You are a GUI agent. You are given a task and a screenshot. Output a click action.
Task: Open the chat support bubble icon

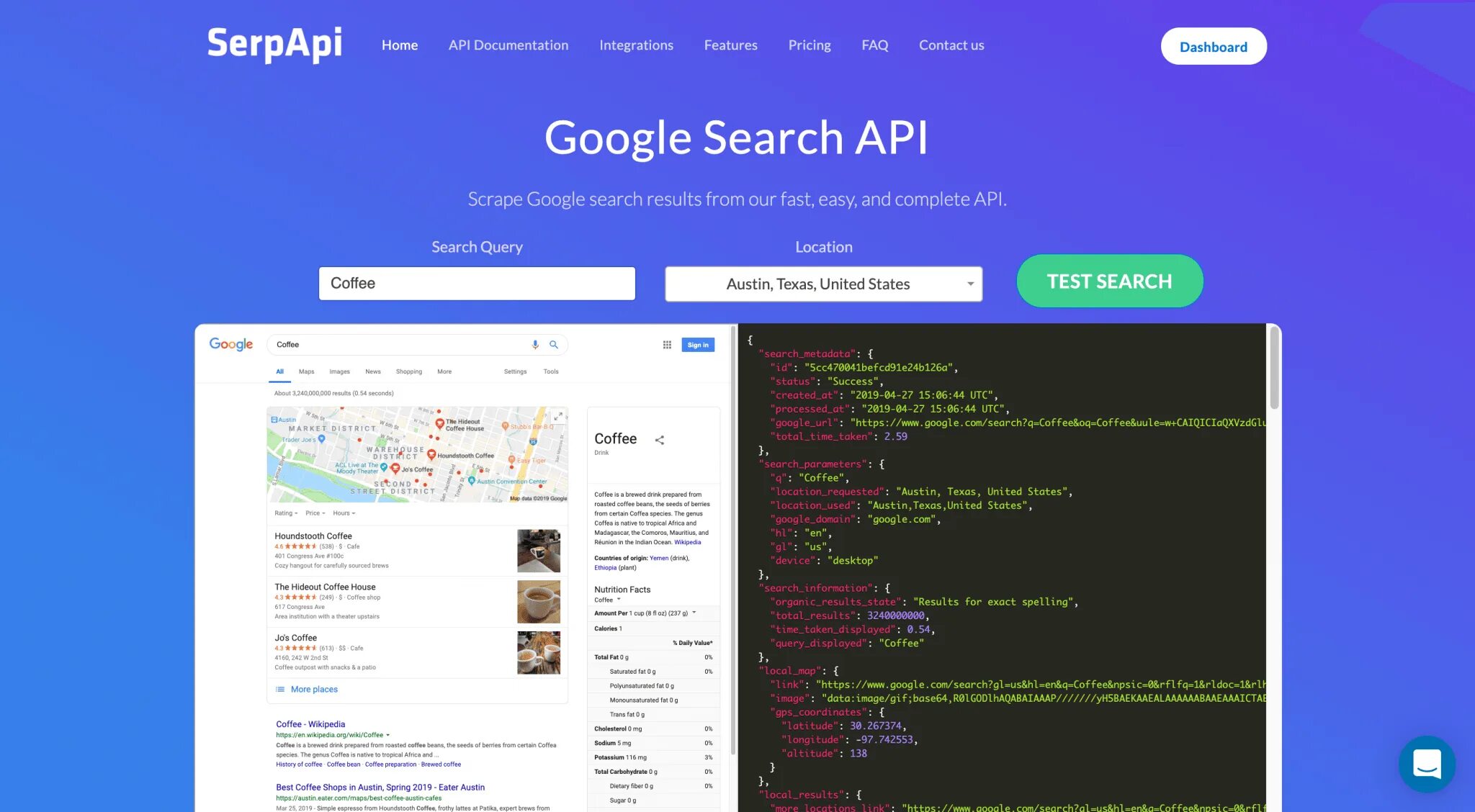pos(1426,764)
